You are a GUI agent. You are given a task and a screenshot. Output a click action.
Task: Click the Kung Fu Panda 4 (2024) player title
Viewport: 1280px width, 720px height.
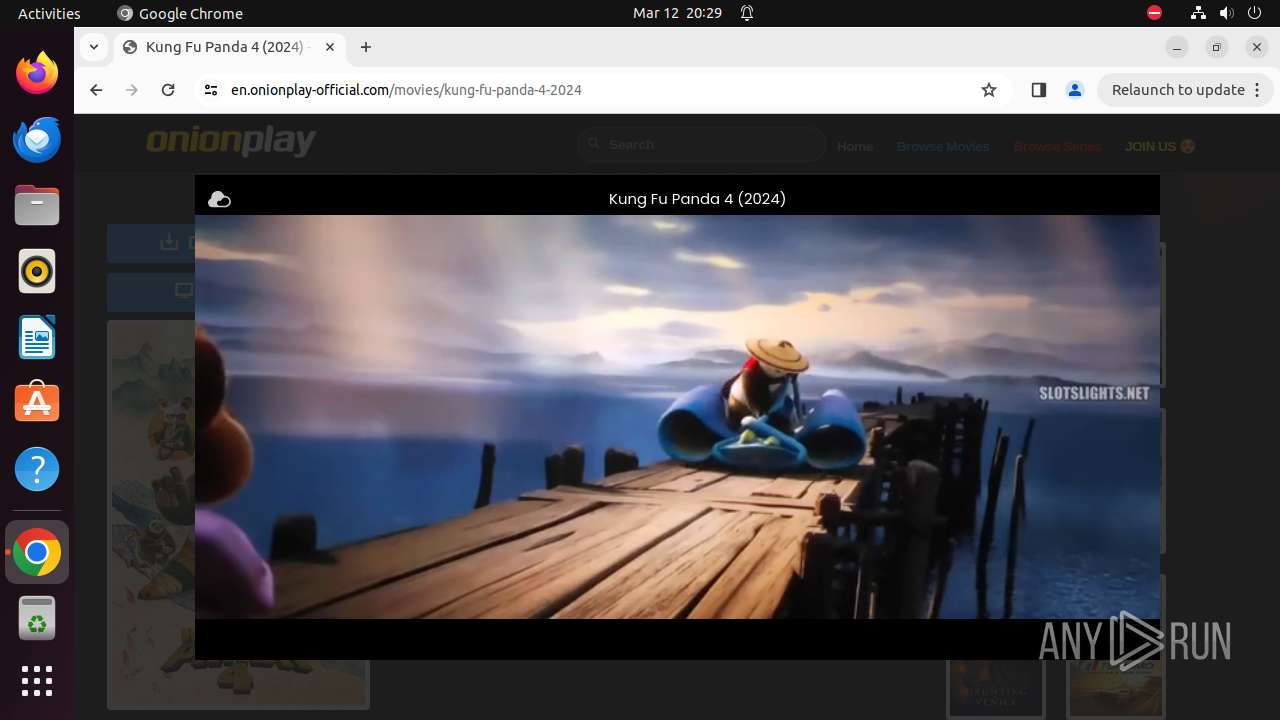pos(697,199)
